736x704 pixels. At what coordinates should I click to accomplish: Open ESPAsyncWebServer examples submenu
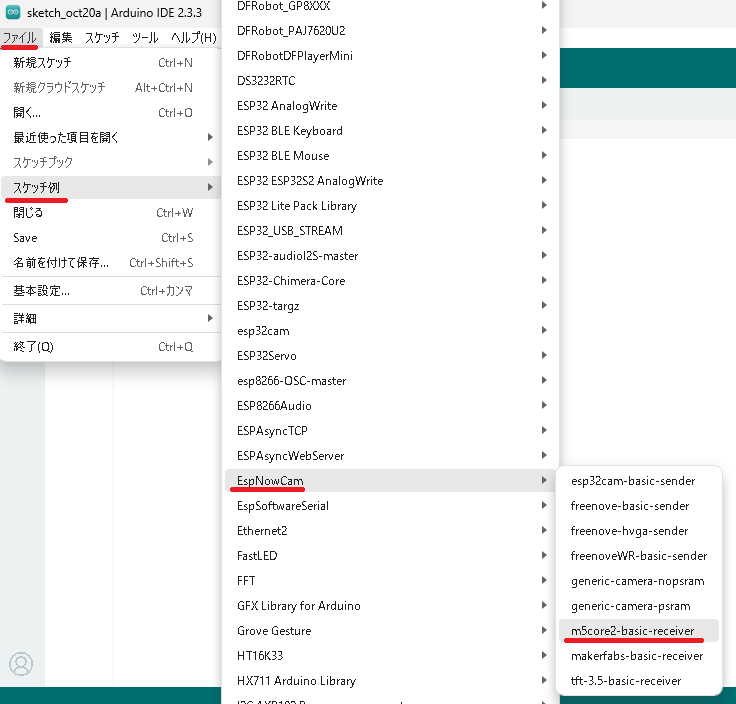coord(391,455)
